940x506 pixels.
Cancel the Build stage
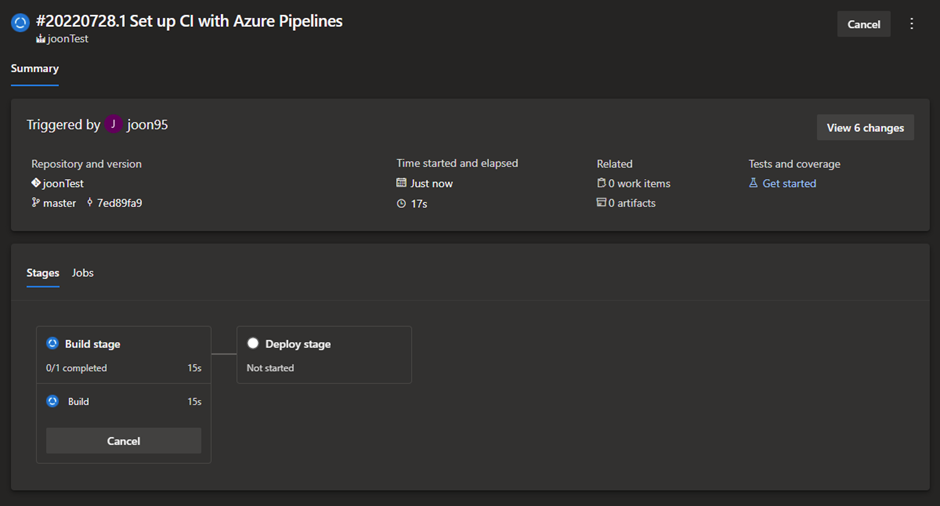123,441
